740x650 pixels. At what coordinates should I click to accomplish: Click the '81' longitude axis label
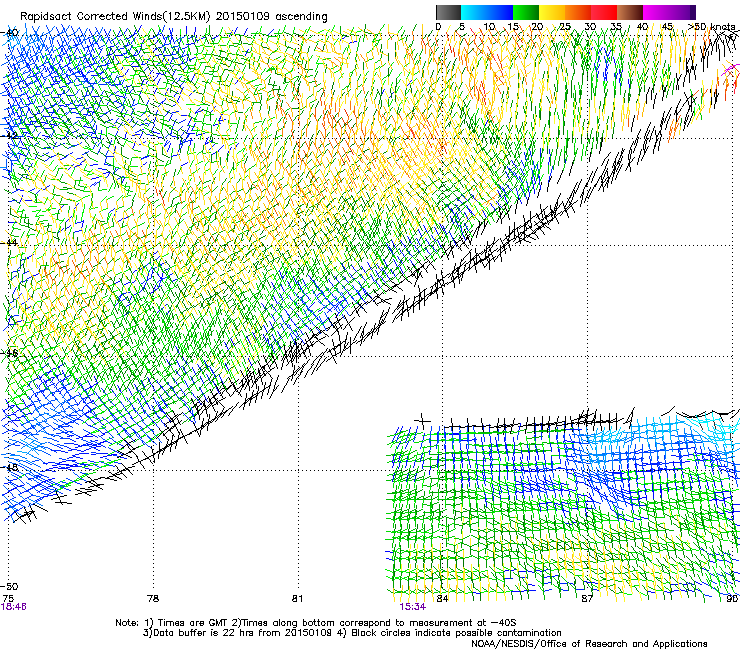click(297, 598)
